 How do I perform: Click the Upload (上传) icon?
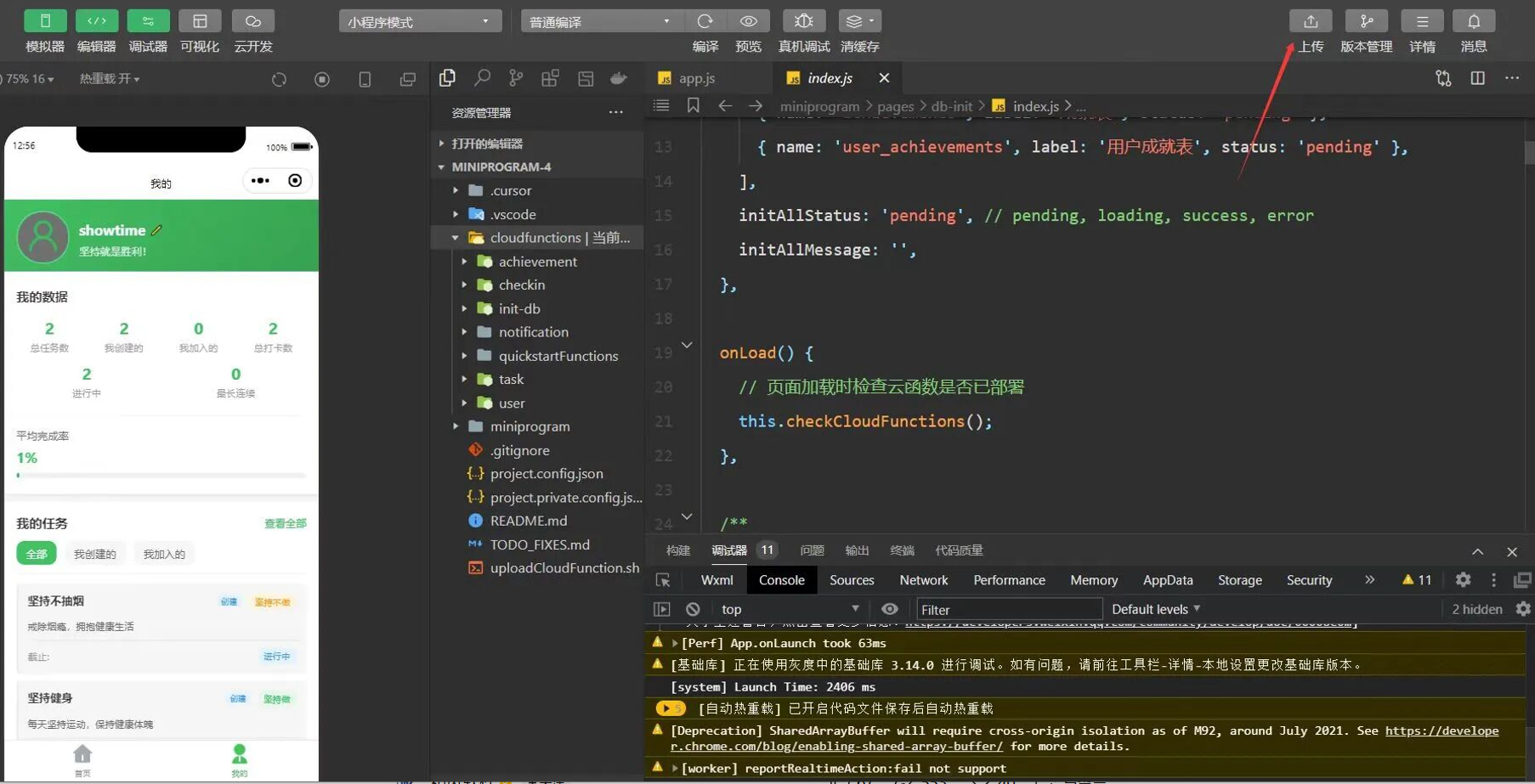click(x=1310, y=21)
